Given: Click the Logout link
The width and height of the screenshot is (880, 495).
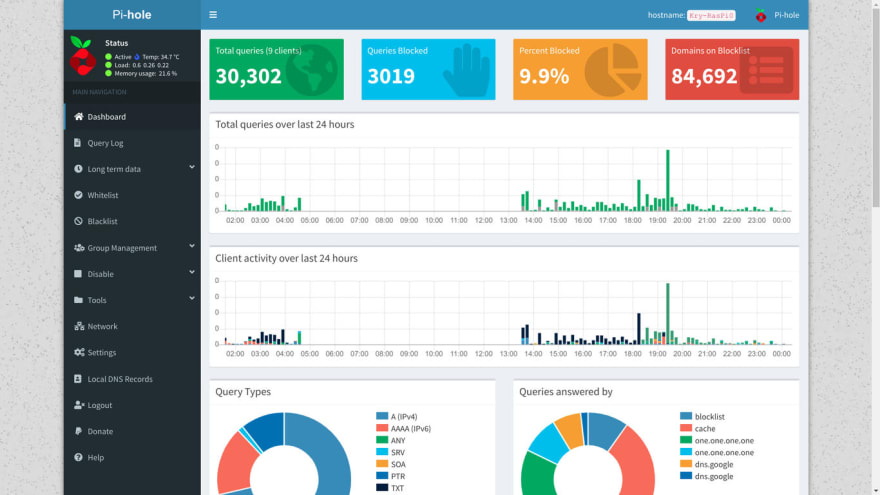Looking at the screenshot, I should [132, 405].
